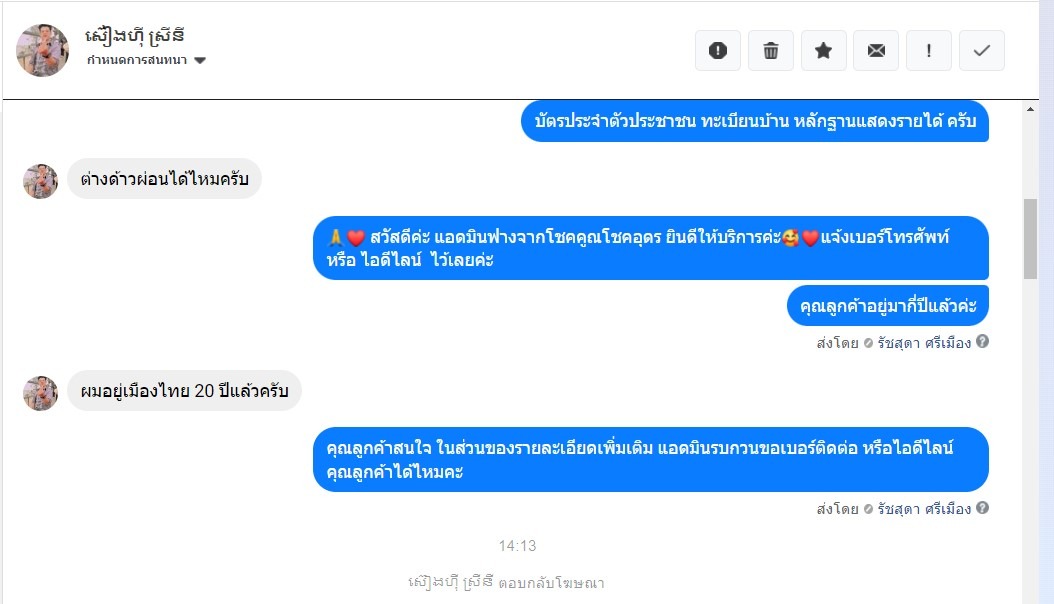The height and width of the screenshot is (604, 1054).
Task: Mark as unread via envelope icon
Action: click(876, 50)
